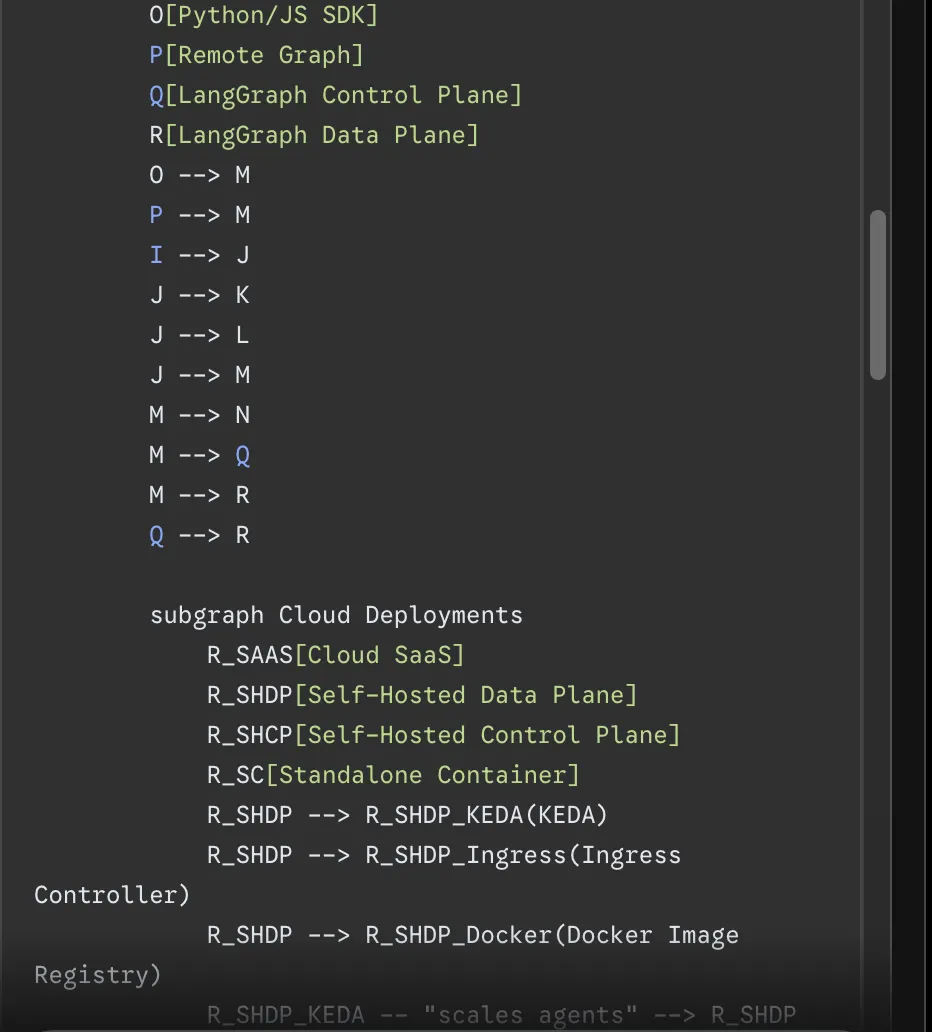Place cursor on 'M --> Q' line
Screen dimensions: 932x1032
(200, 455)
